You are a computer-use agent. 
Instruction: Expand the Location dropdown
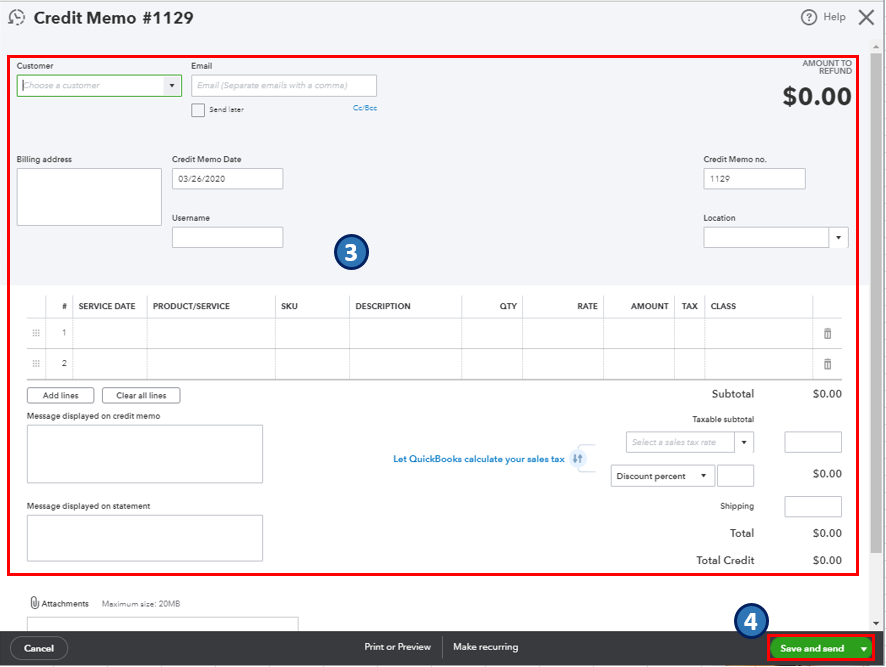838,237
